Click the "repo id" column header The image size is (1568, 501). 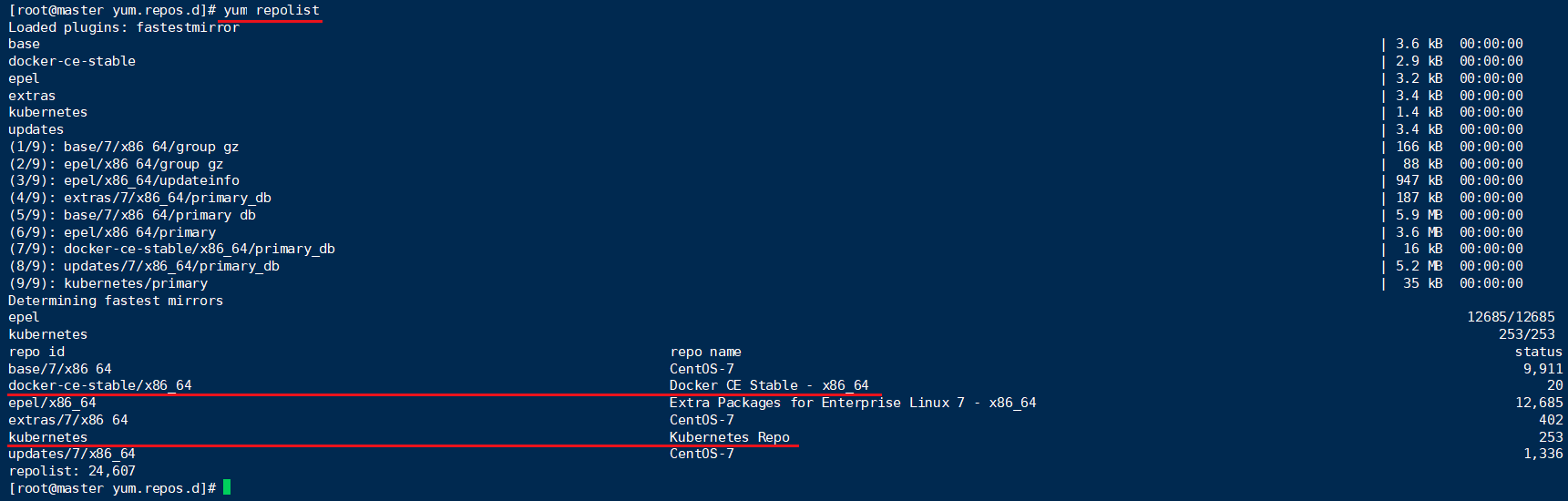pos(36,352)
